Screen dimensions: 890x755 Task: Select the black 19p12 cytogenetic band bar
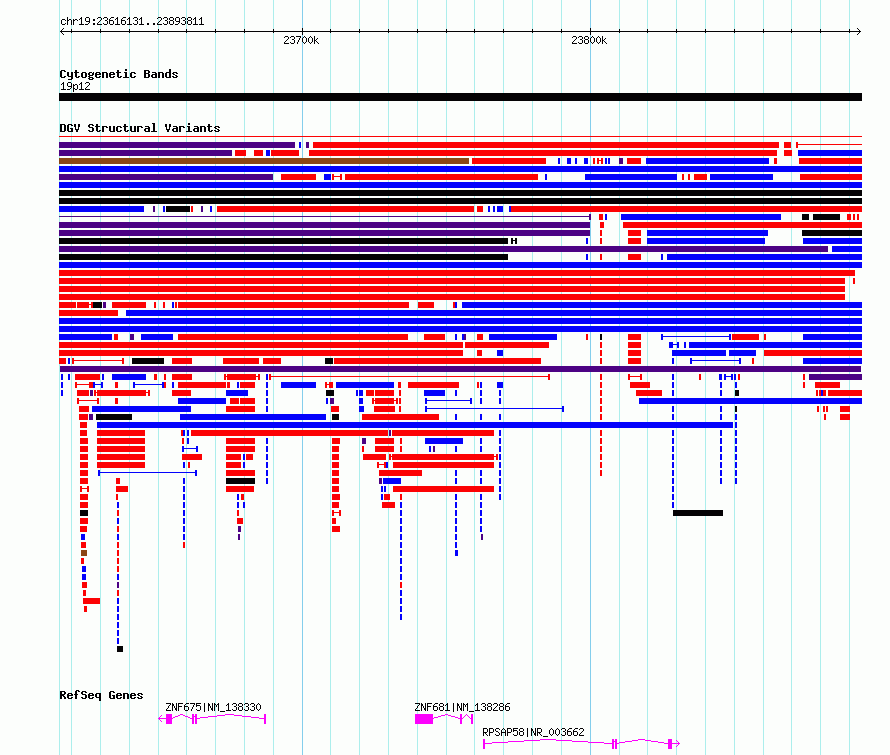(x=460, y=97)
